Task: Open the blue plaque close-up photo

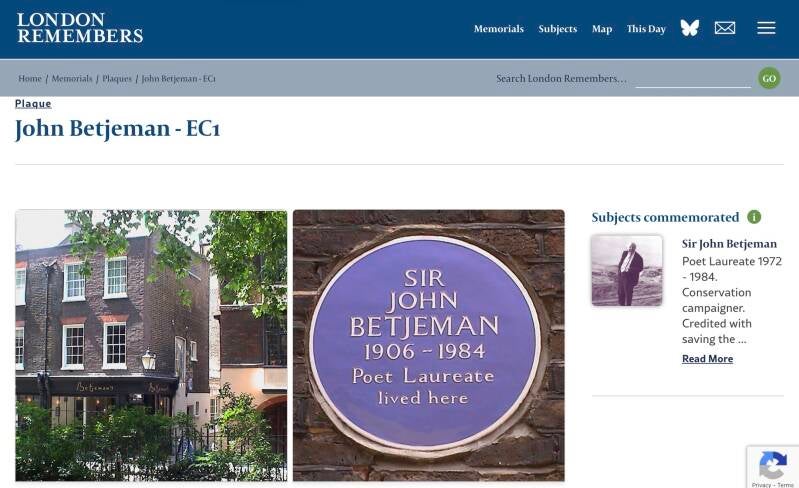Action: click(x=429, y=345)
